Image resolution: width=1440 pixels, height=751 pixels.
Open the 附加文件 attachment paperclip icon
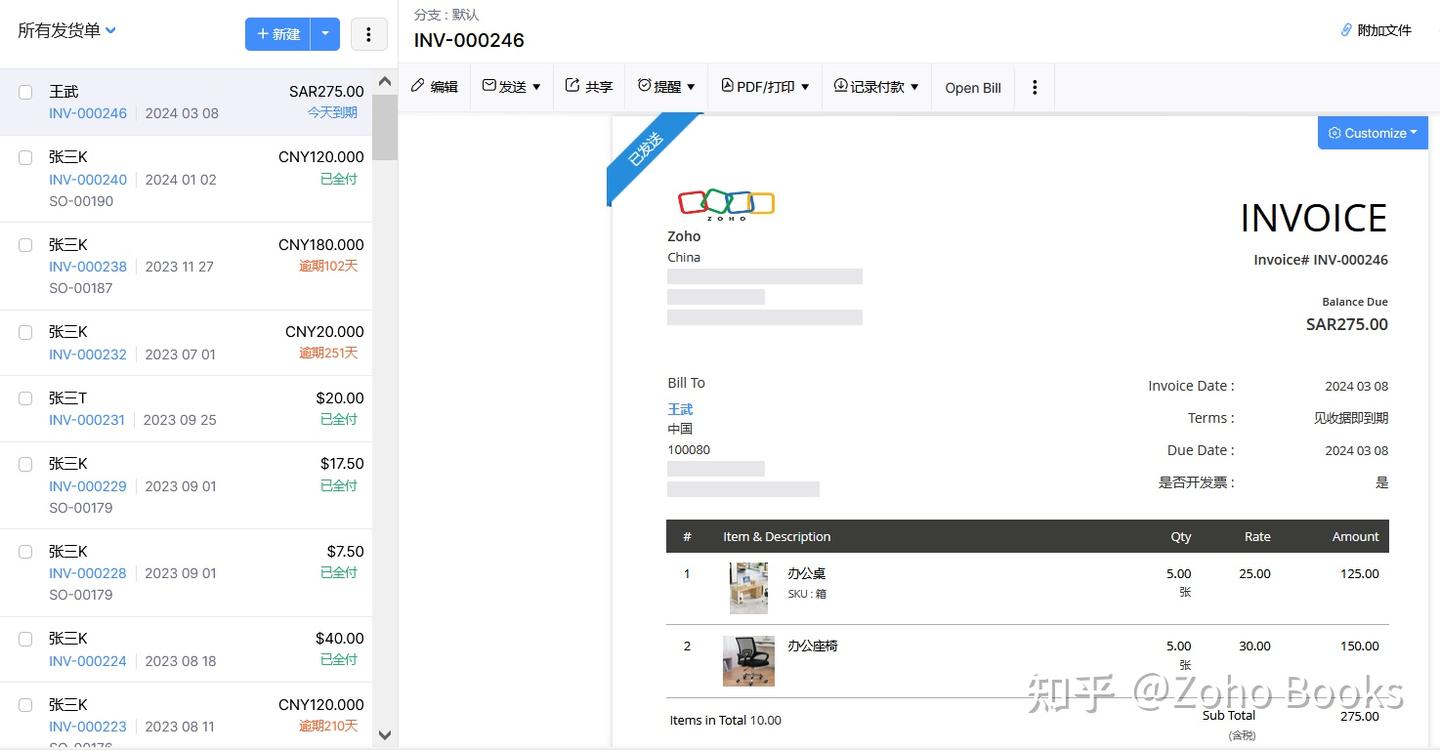(x=1348, y=30)
